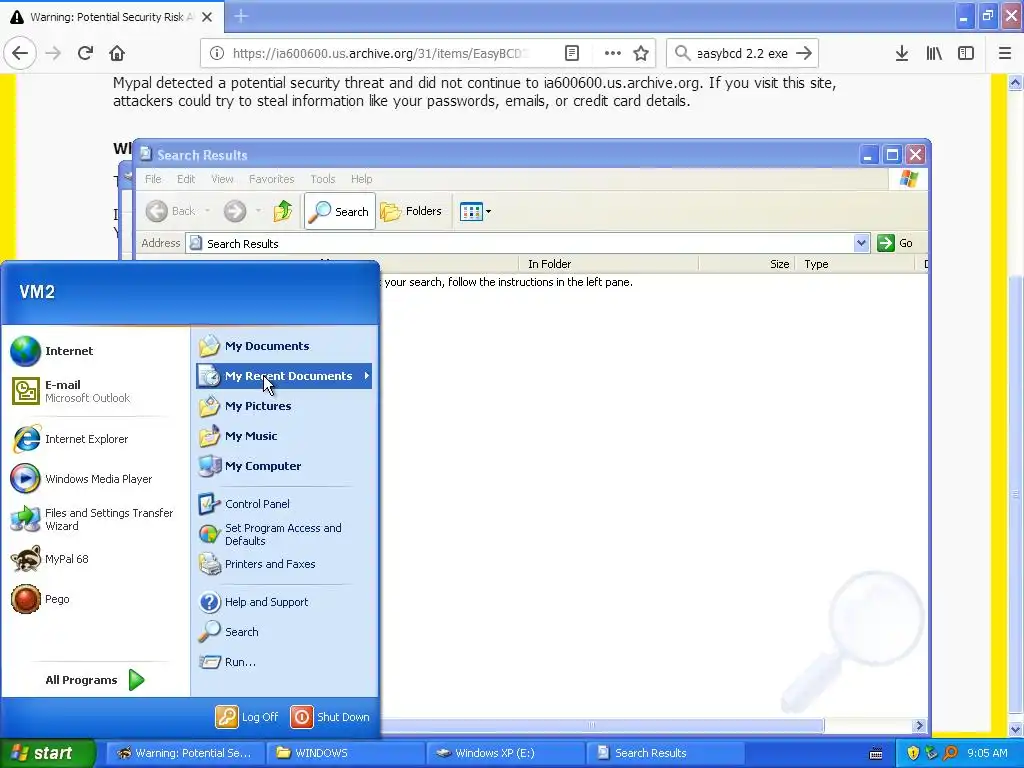Switch to Warning: Potential Security taskbar item
The height and width of the screenshot is (768, 1024).
(185, 753)
